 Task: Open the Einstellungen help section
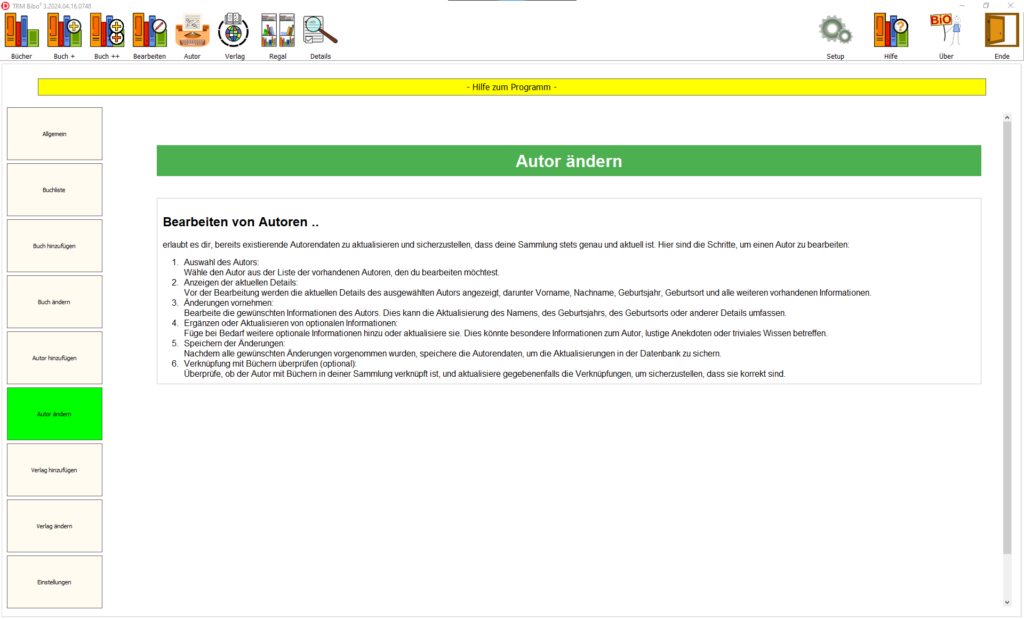54,582
